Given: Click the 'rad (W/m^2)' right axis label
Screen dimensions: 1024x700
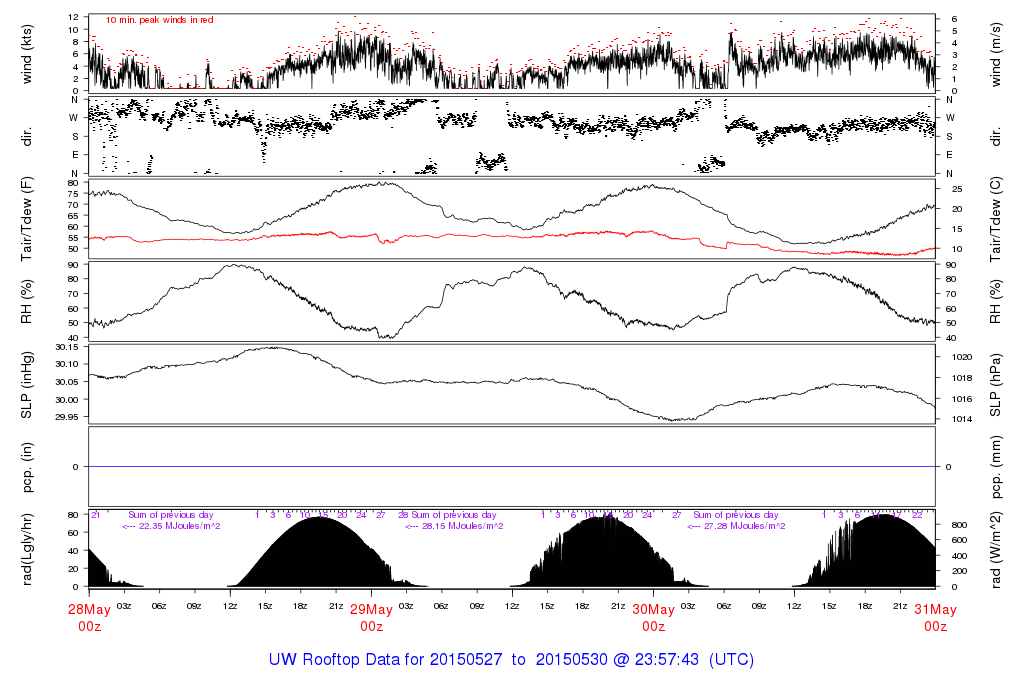Looking at the screenshot, I should point(995,549).
